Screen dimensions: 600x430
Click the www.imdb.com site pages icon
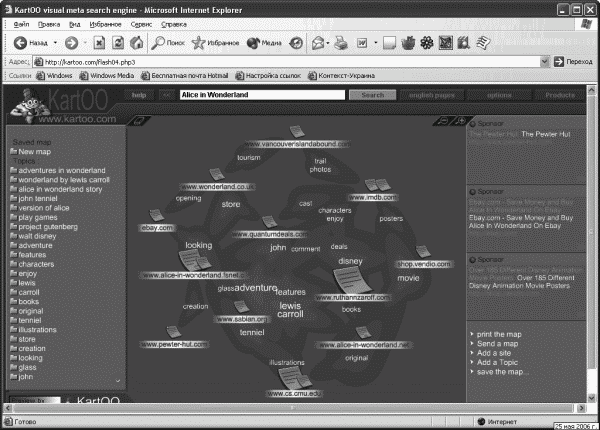coord(377,185)
